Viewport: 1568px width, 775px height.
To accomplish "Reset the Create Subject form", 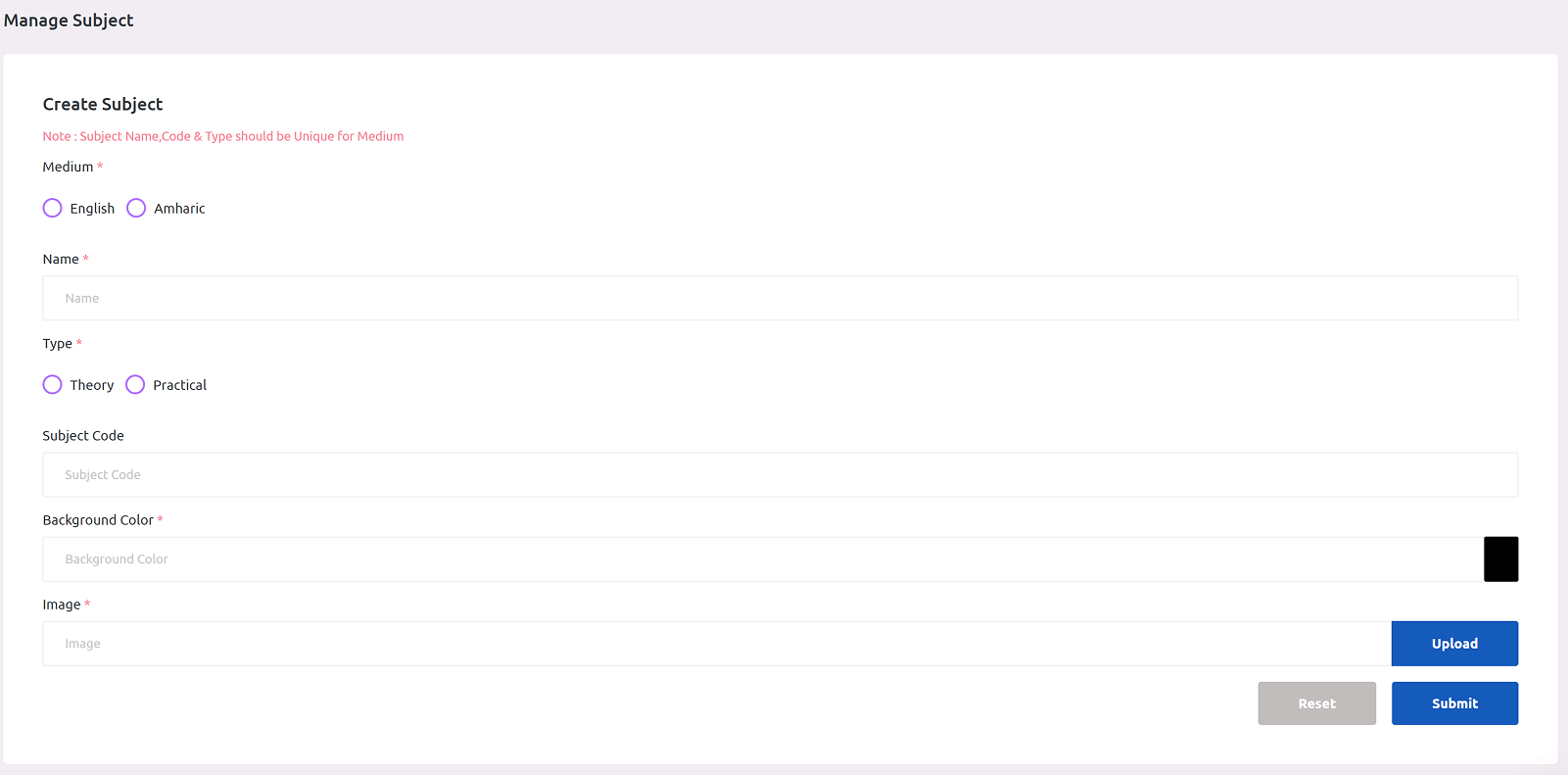I will (1316, 703).
